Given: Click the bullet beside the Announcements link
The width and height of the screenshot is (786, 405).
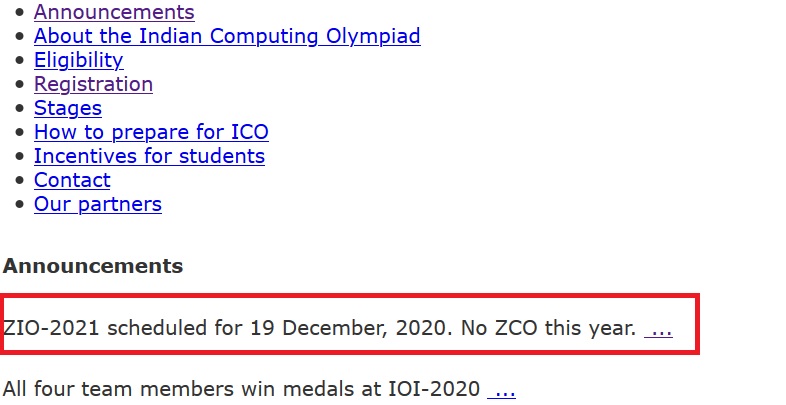Looking at the screenshot, I should pyautogui.click(x=21, y=14).
